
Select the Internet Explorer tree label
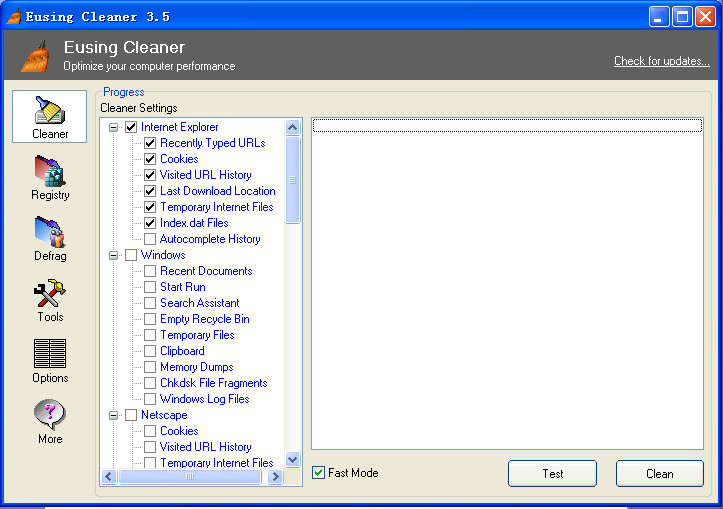pyautogui.click(x=180, y=127)
